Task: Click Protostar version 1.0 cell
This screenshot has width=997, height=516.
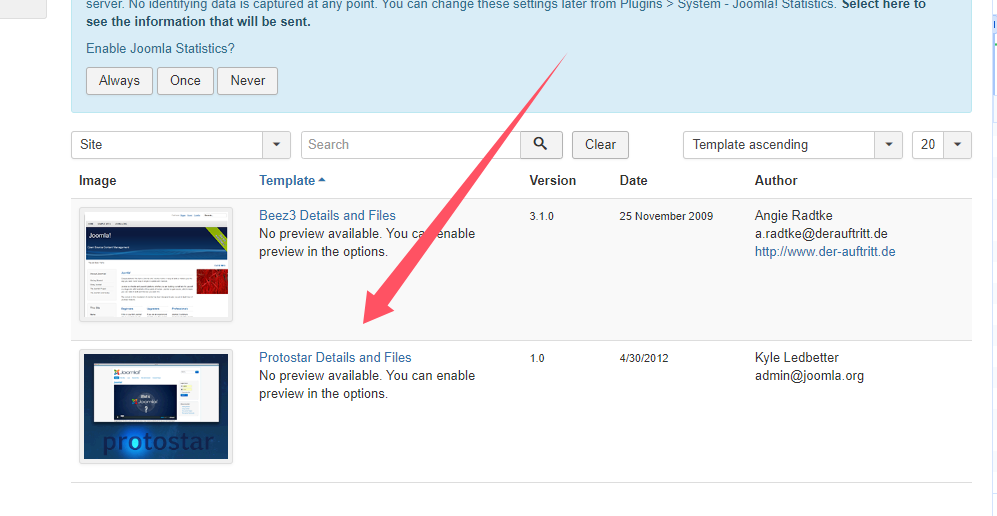Action: (x=537, y=358)
